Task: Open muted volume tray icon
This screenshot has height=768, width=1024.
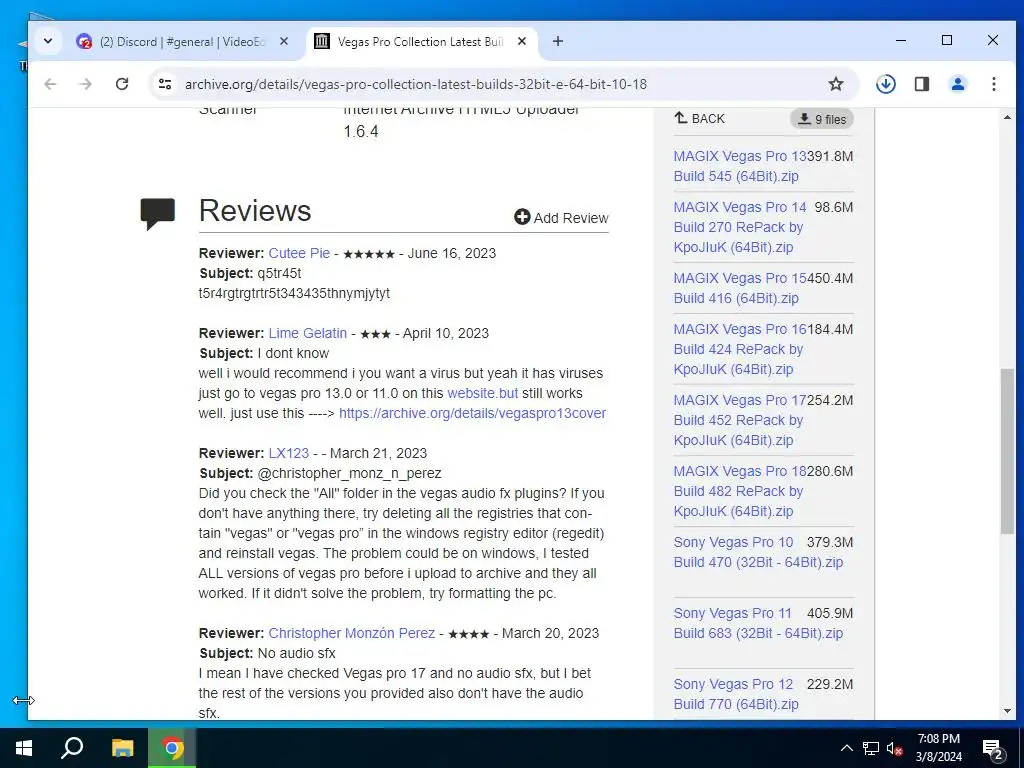Action: (x=895, y=748)
